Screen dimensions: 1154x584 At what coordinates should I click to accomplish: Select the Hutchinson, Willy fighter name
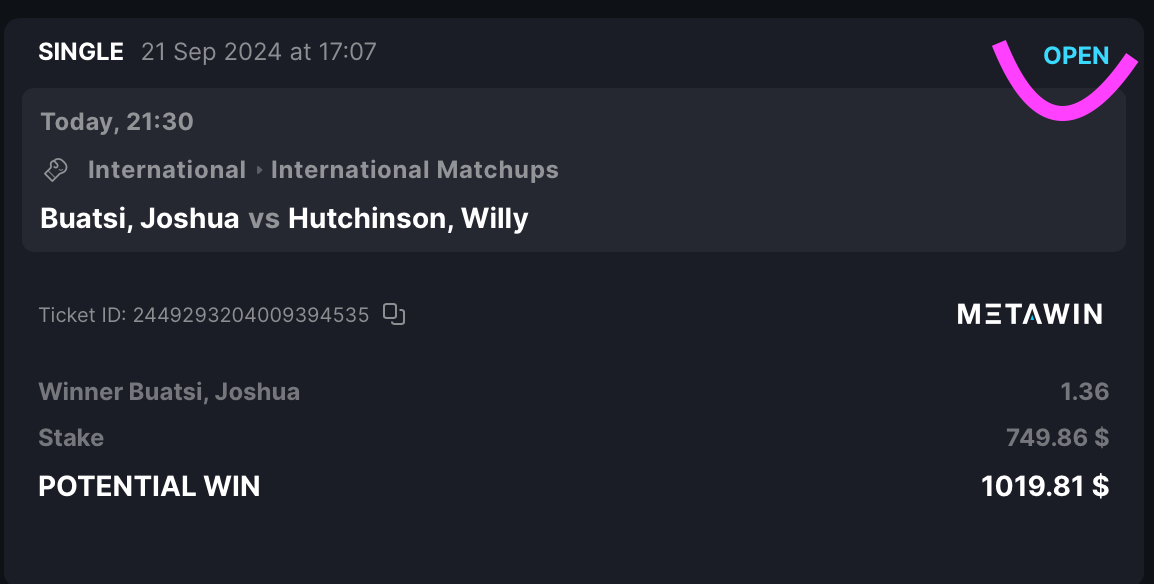(408, 218)
